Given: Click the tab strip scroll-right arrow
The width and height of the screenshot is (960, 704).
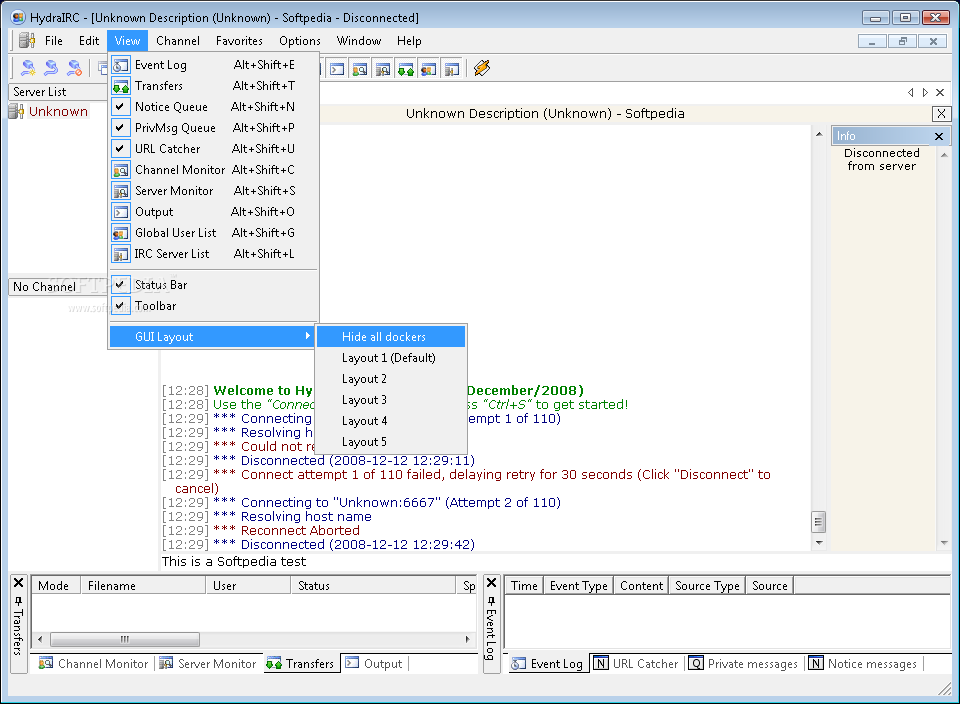Looking at the screenshot, I should click(x=925, y=92).
